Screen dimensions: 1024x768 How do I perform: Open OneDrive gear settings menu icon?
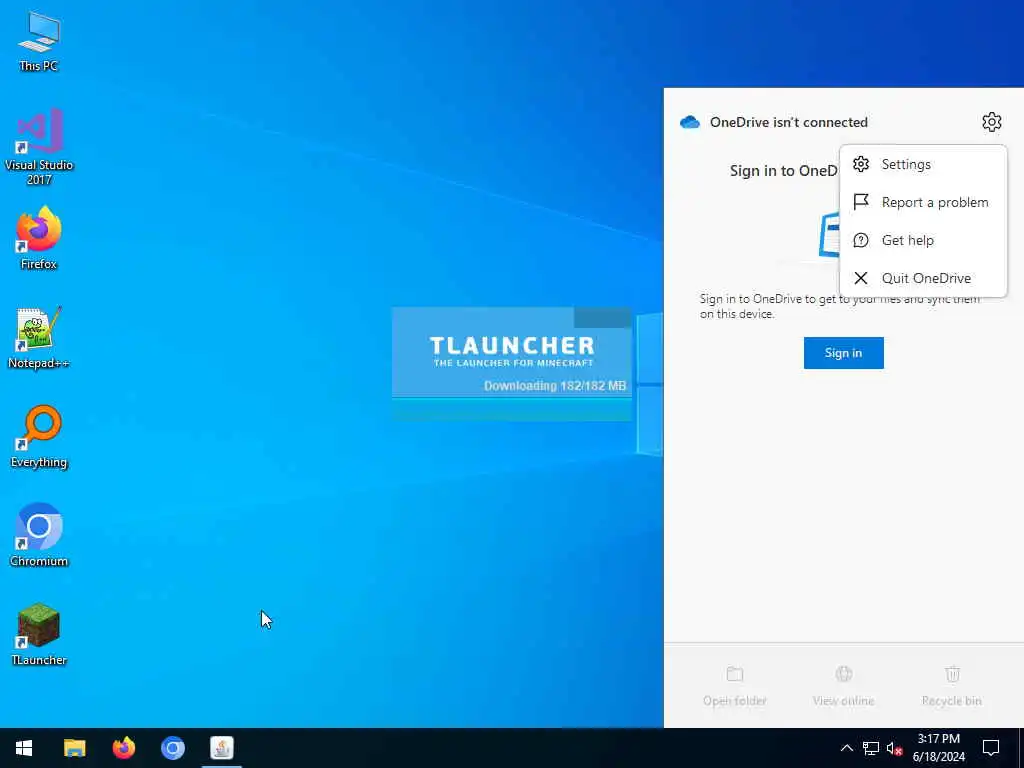coord(991,122)
